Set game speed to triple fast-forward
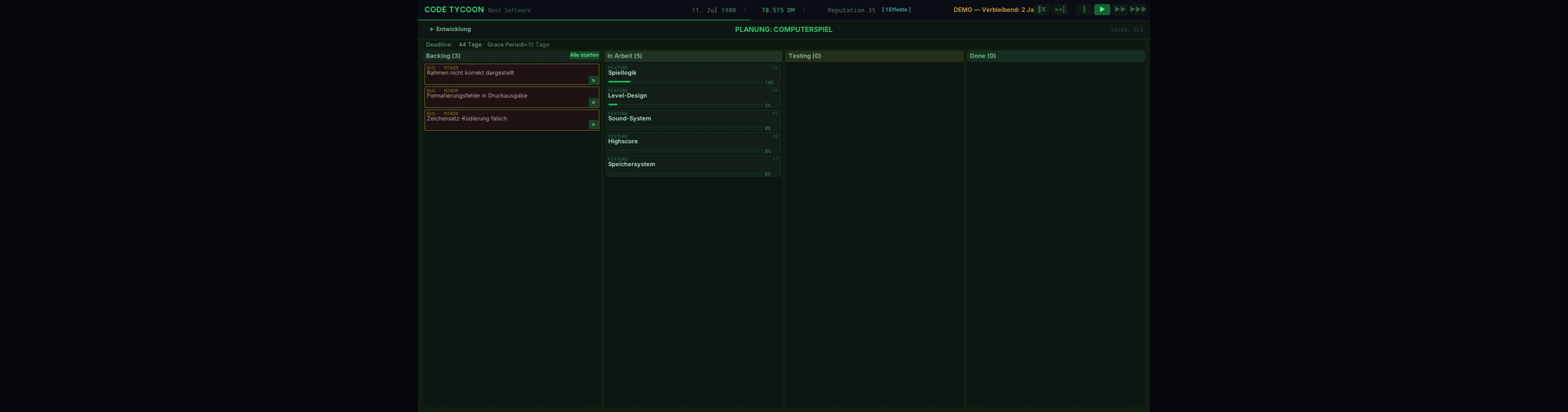 coord(1138,10)
